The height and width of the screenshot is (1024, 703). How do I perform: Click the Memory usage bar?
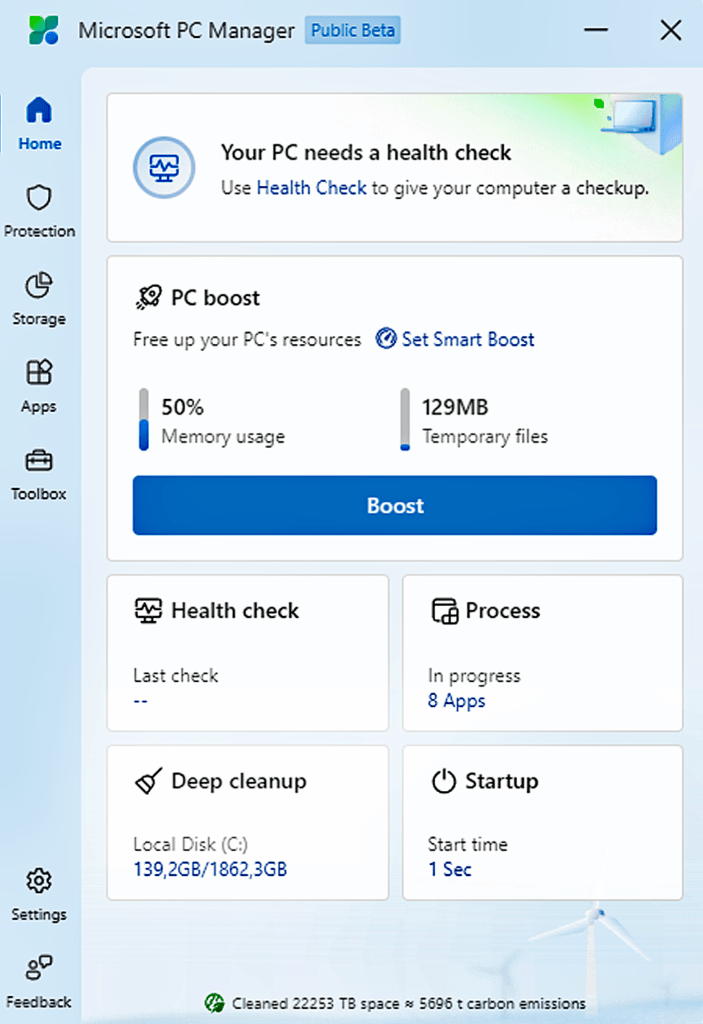pyautogui.click(x=144, y=419)
